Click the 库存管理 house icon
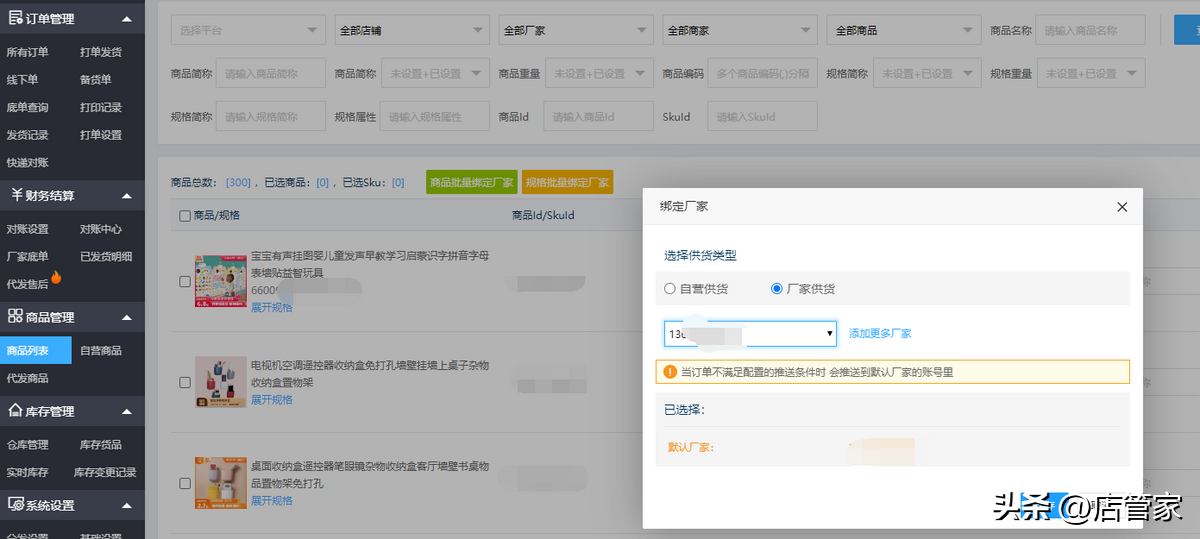This screenshot has height=539, width=1200. tap(16, 411)
